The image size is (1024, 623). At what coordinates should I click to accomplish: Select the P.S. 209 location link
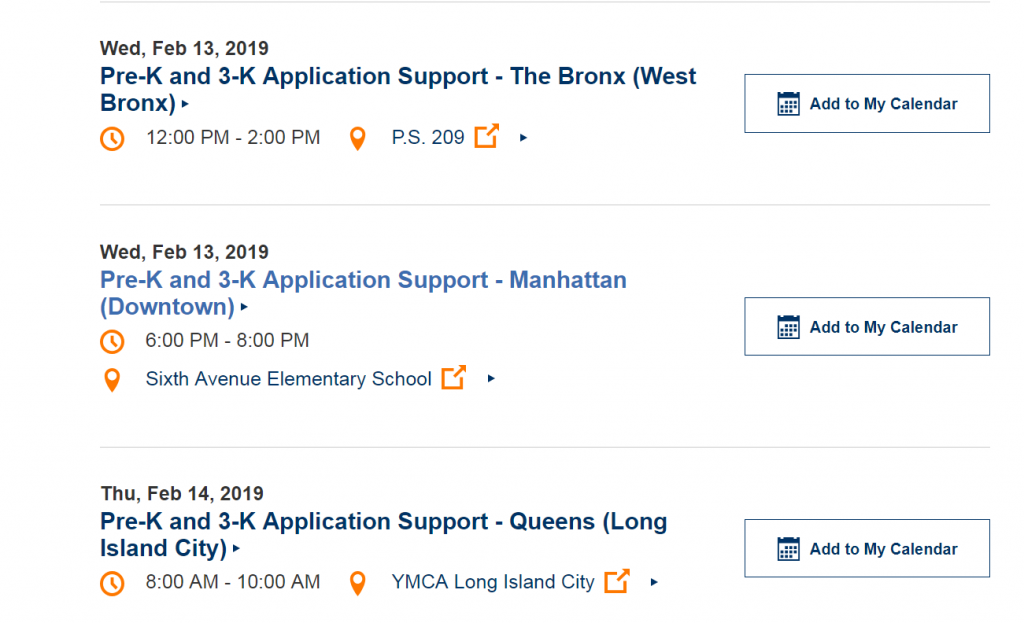(x=428, y=137)
